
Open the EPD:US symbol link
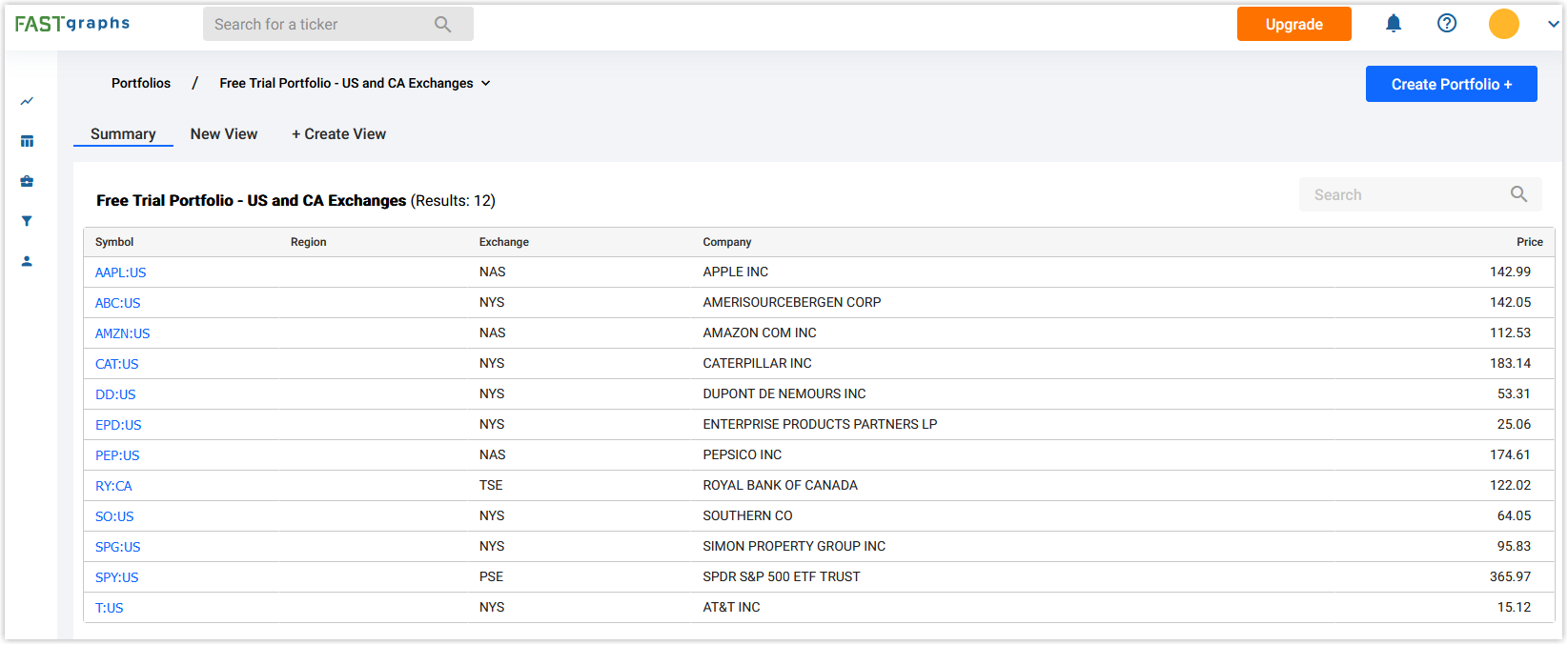[118, 425]
